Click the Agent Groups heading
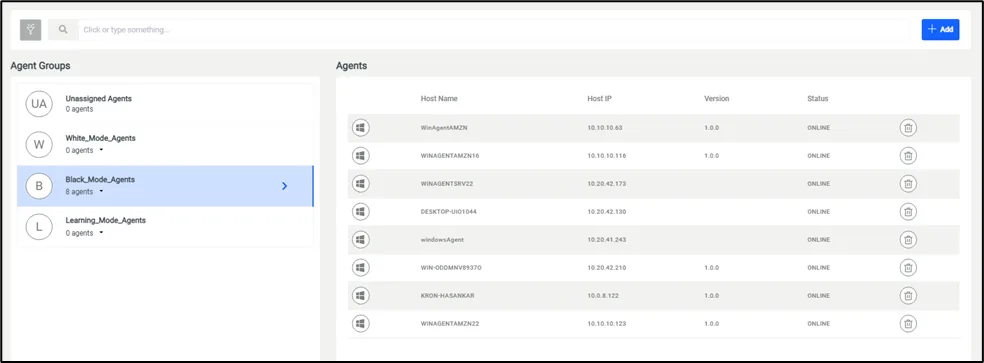984x363 pixels. pos(40,65)
